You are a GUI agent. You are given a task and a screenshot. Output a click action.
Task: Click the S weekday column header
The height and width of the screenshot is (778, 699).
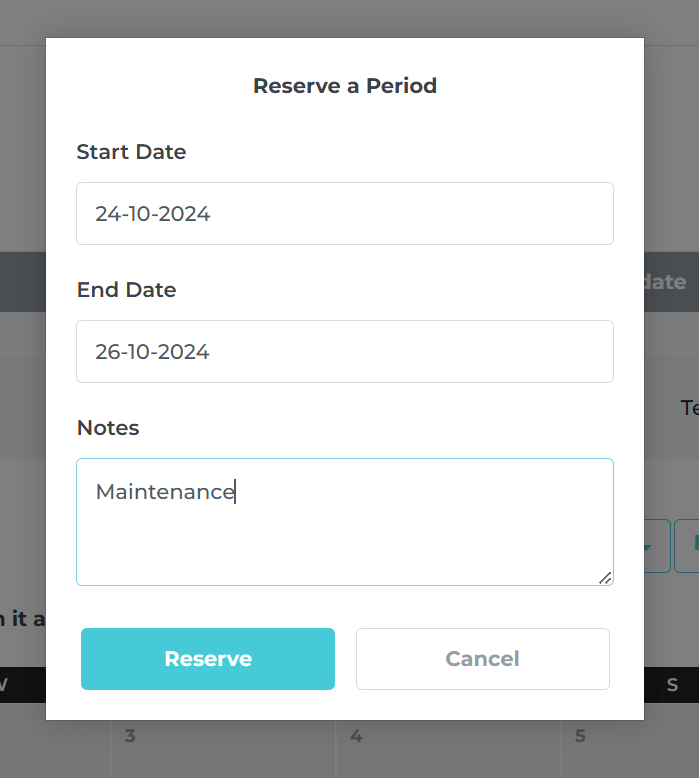tap(672, 685)
